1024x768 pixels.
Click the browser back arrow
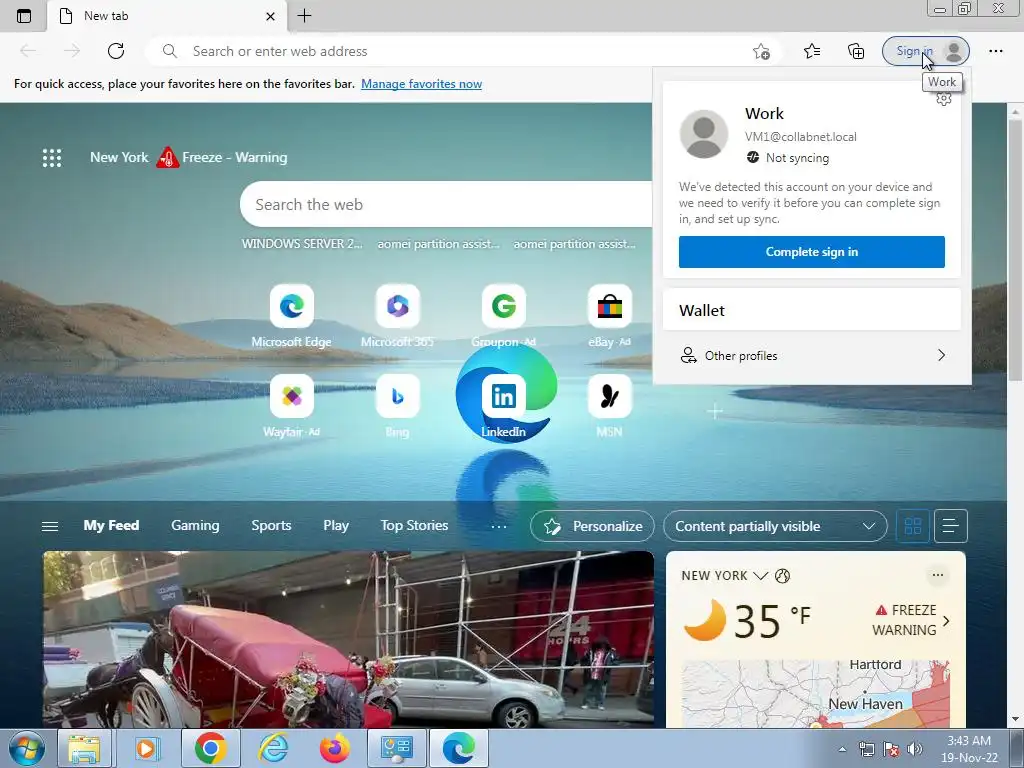click(28, 51)
